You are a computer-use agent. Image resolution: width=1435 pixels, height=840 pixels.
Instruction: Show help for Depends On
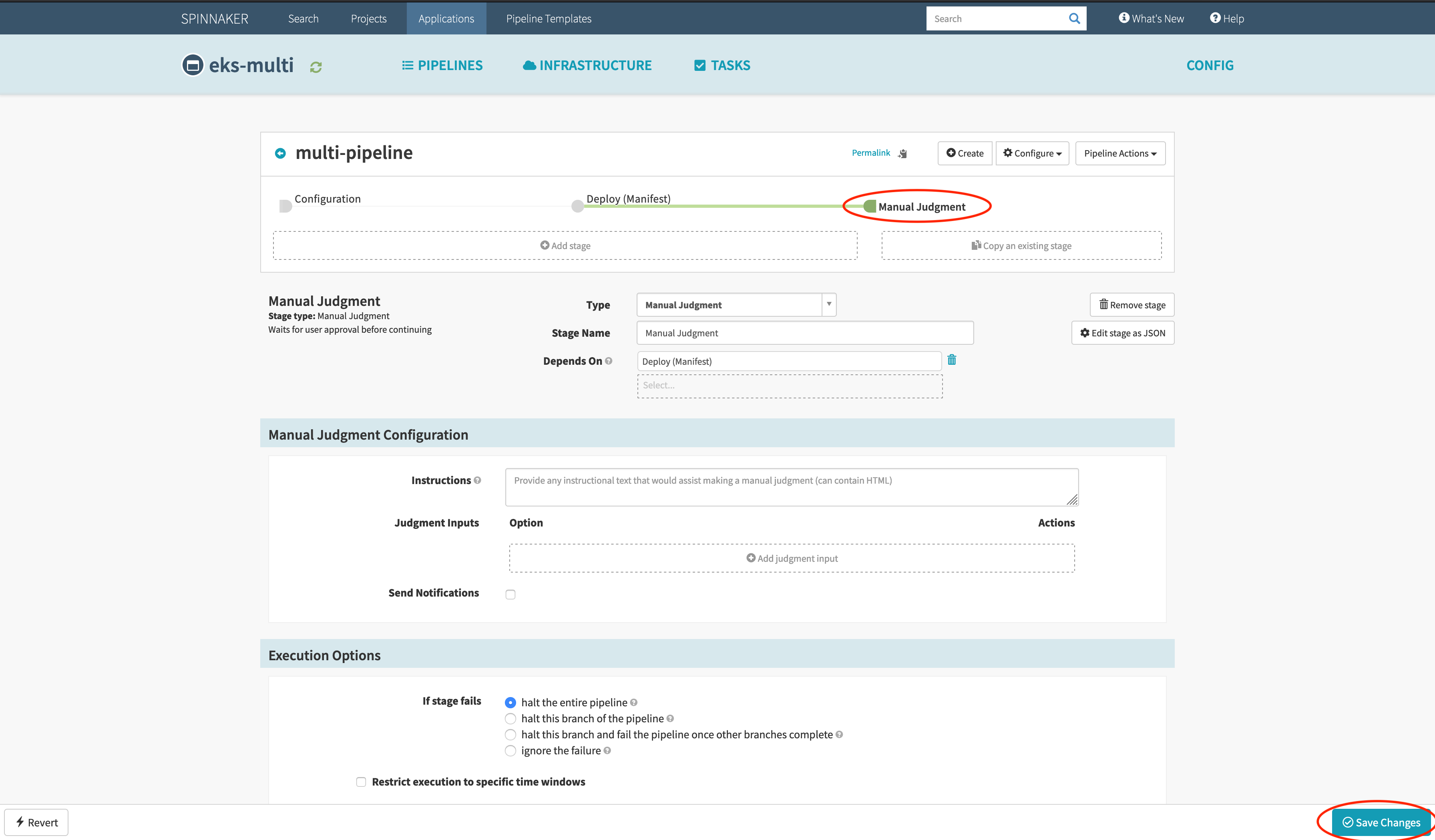(609, 361)
